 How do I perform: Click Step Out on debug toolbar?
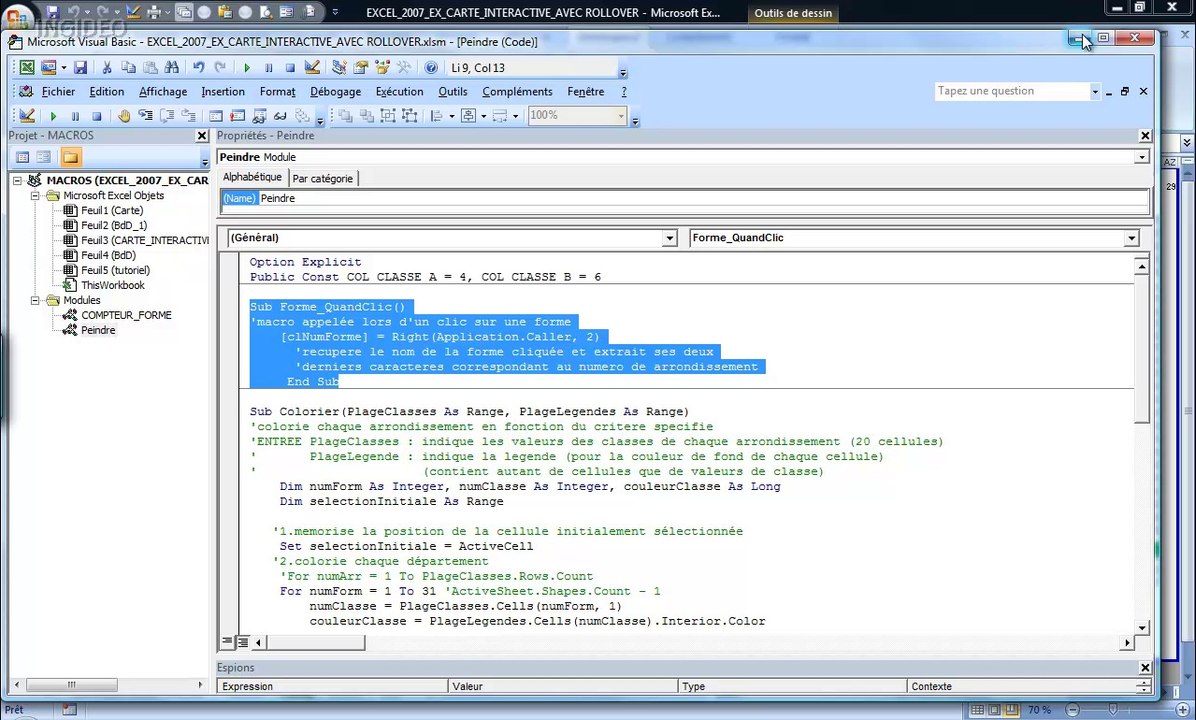coord(188,116)
